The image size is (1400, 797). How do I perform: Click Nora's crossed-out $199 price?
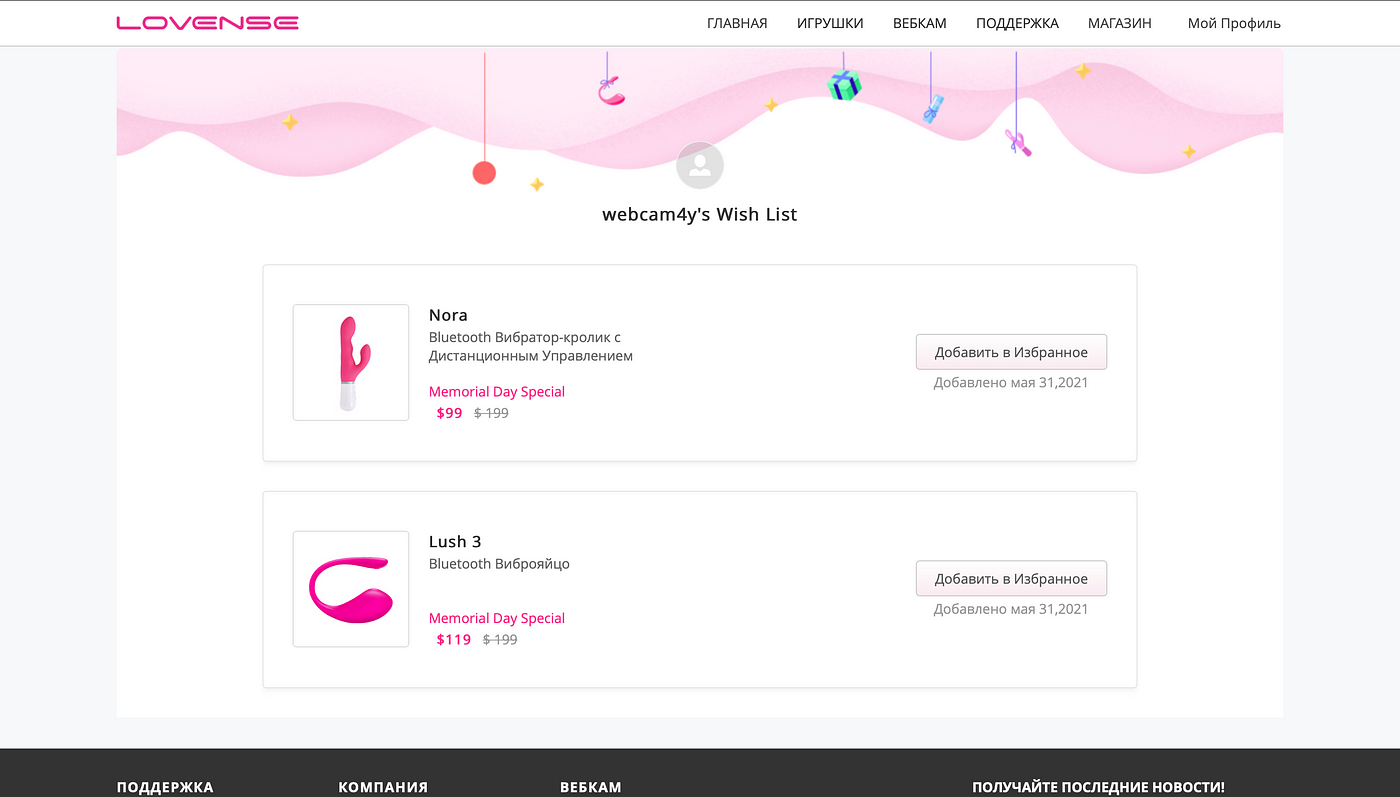[491, 413]
